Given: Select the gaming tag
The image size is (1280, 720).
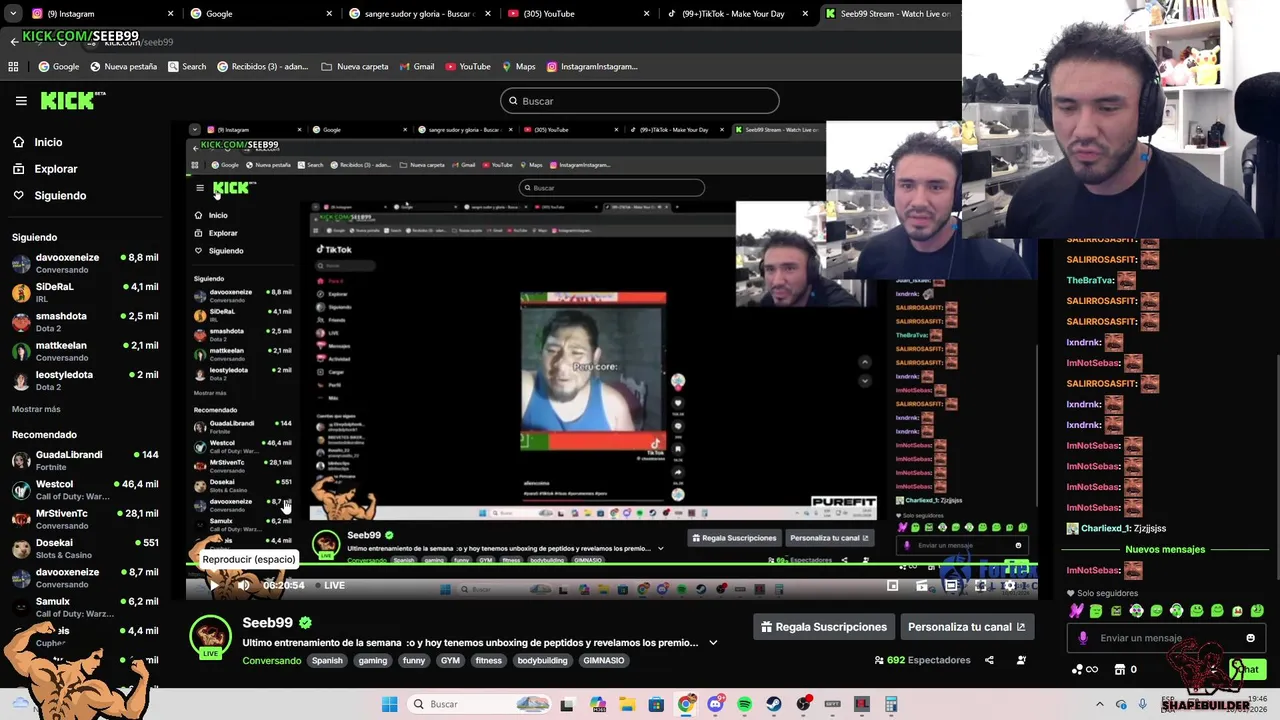Looking at the screenshot, I should [373, 661].
